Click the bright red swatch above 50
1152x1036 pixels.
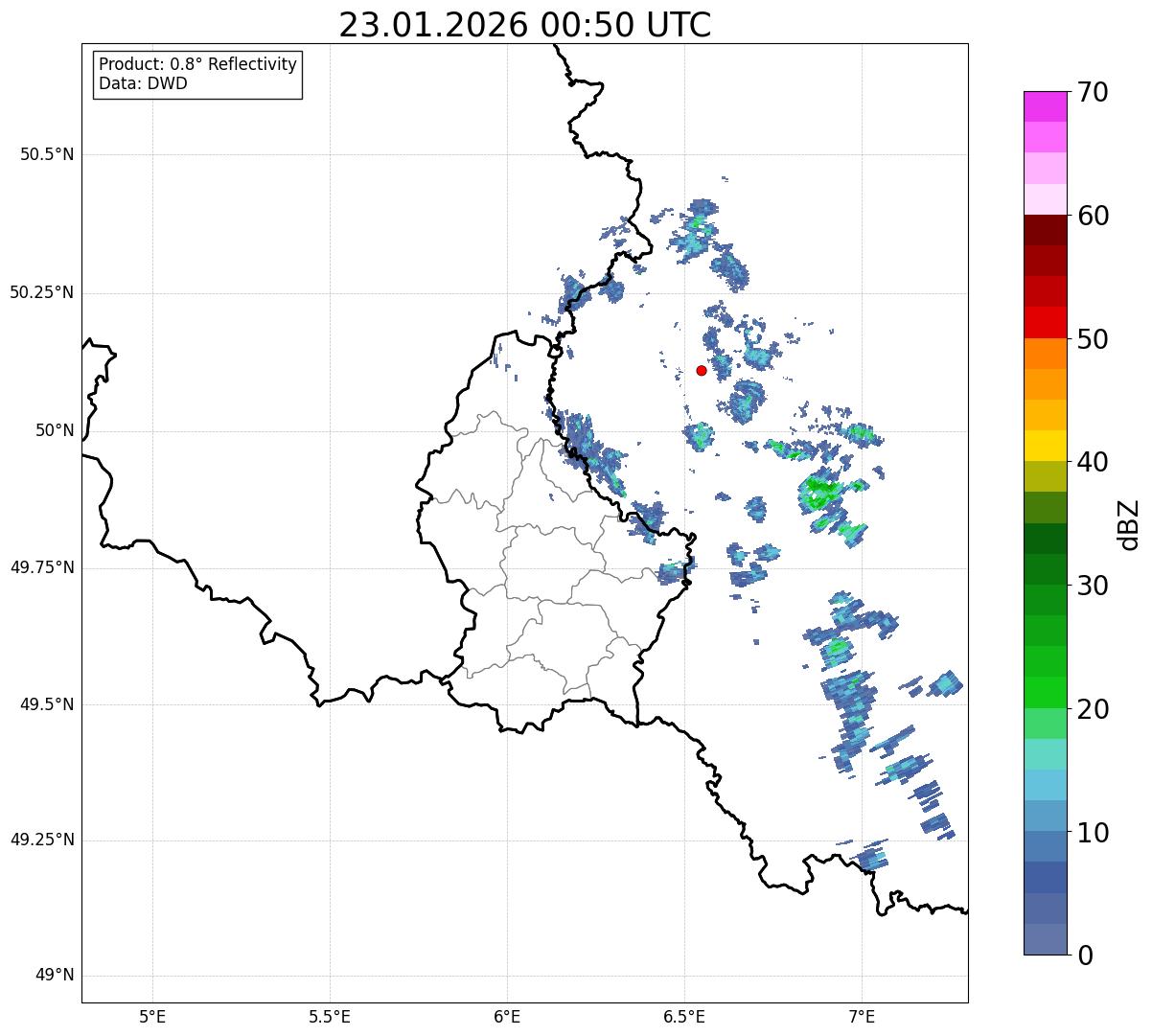[x=1045, y=322]
